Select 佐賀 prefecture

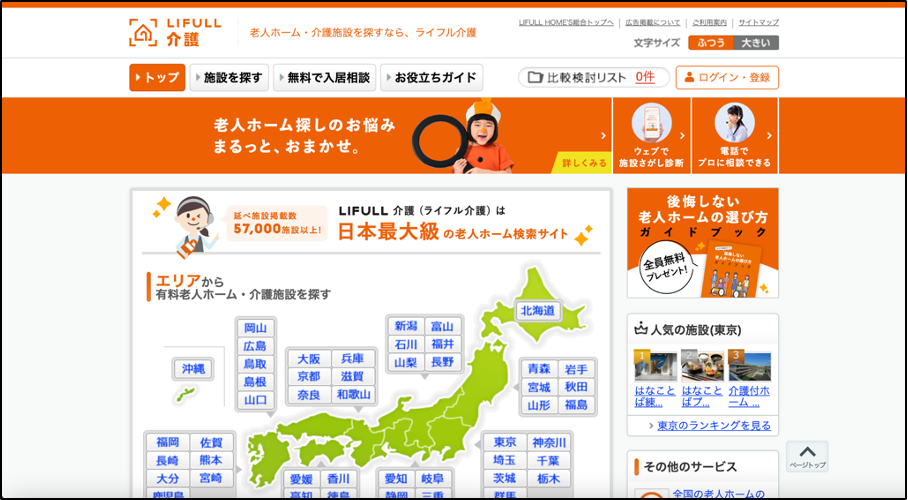(x=211, y=443)
